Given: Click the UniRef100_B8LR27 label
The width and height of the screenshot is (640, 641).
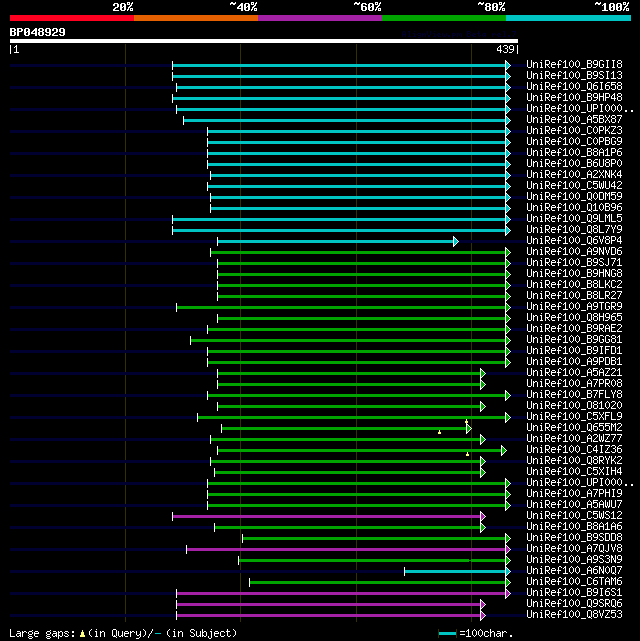Looking at the screenshot, I should (x=574, y=296).
